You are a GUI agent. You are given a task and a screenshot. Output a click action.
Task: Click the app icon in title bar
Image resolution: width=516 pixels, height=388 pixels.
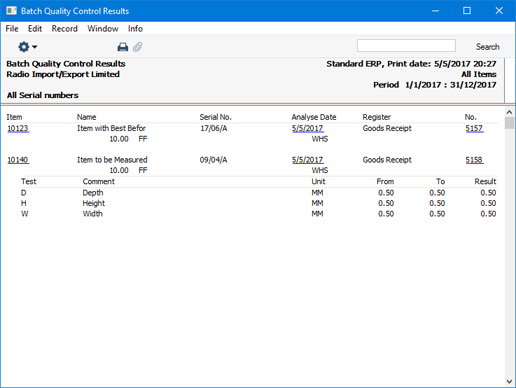click(11, 11)
